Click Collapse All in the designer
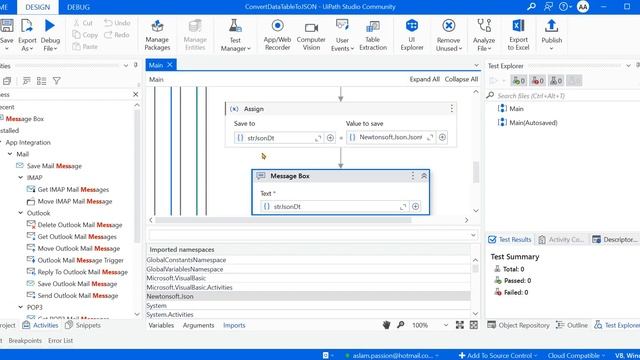The image size is (640, 360). 461,79
